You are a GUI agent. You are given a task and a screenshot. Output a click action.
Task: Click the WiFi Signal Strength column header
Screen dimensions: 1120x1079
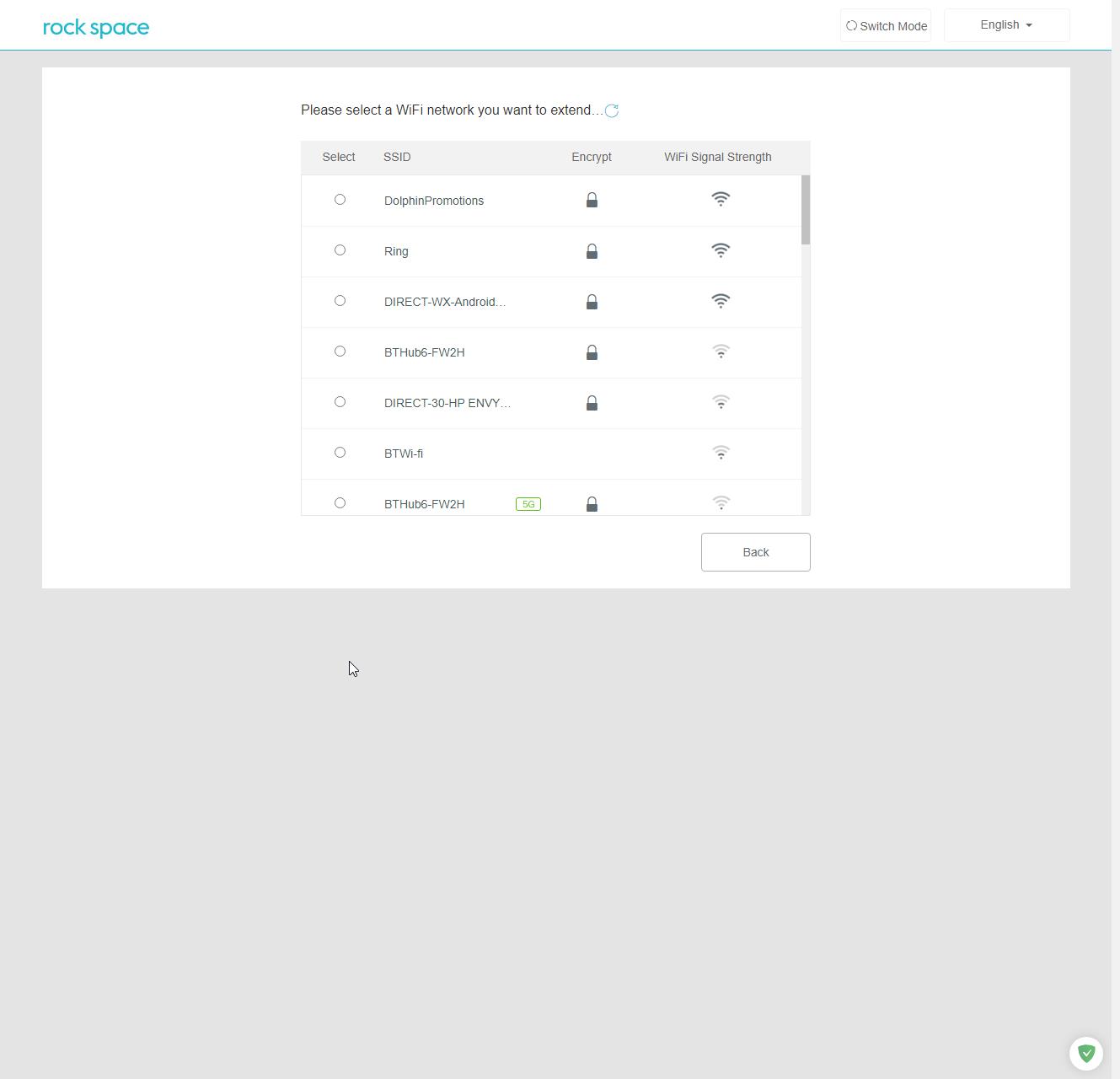pos(717,157)
